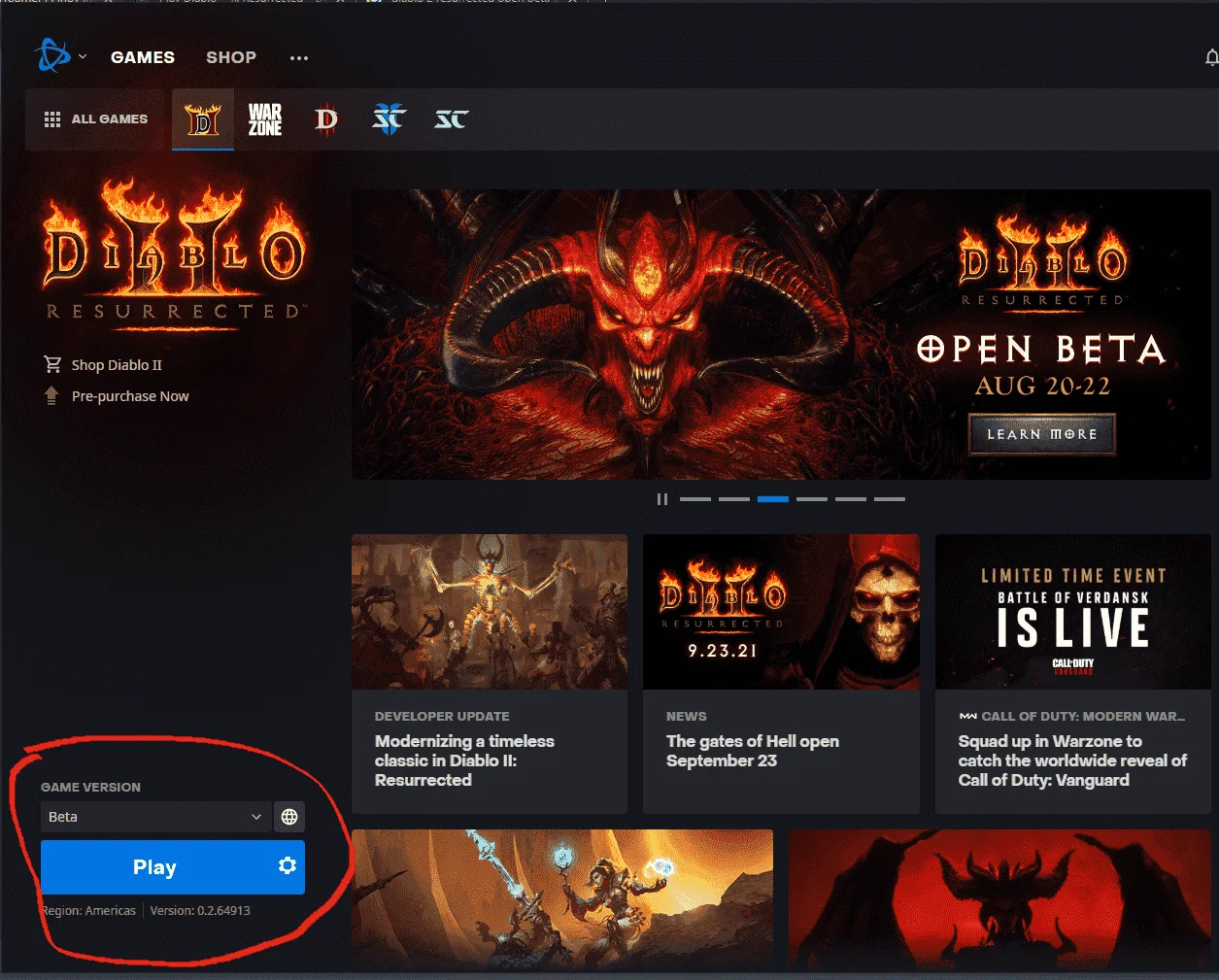Open the Open Beta hero banner image
Image resolution: width=1219 pixels, height=980 pixels.
pyautogui.click(x=781, y=334)
